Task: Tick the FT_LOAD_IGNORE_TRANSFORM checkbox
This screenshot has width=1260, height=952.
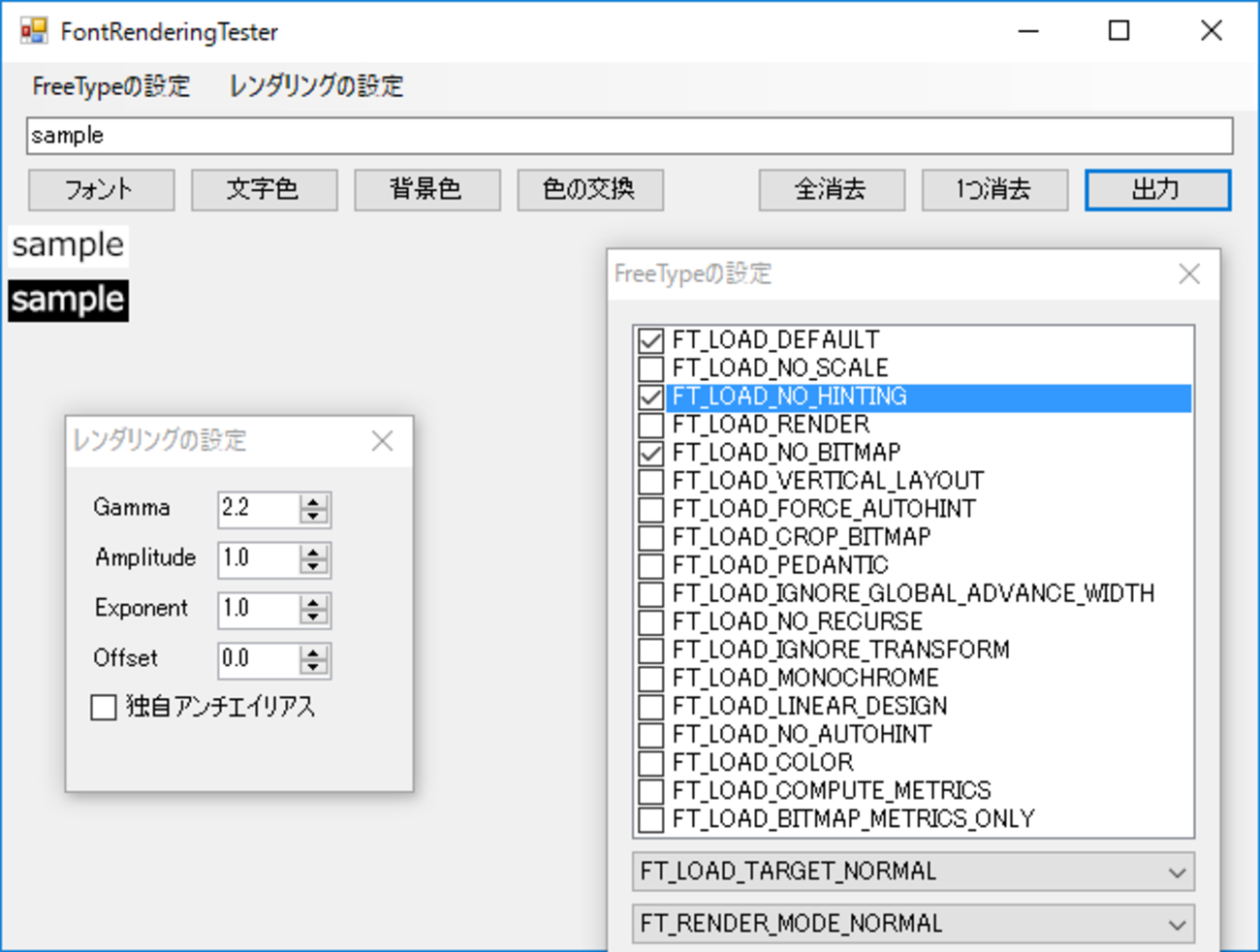Action: (x=651, y=650)
